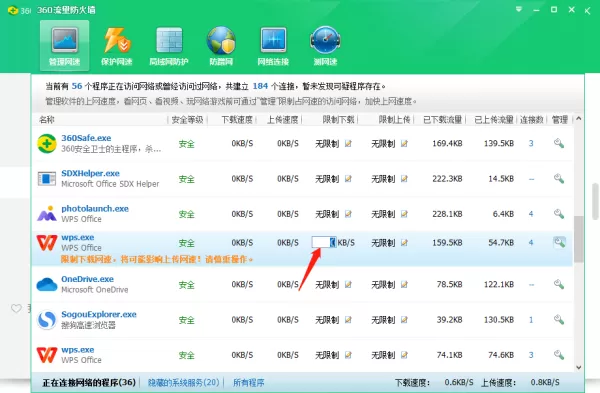This screenshot has height=393, width=600.
Task: View the 3 connections of 360Safe.exe
Action: (x=531, y=144)
